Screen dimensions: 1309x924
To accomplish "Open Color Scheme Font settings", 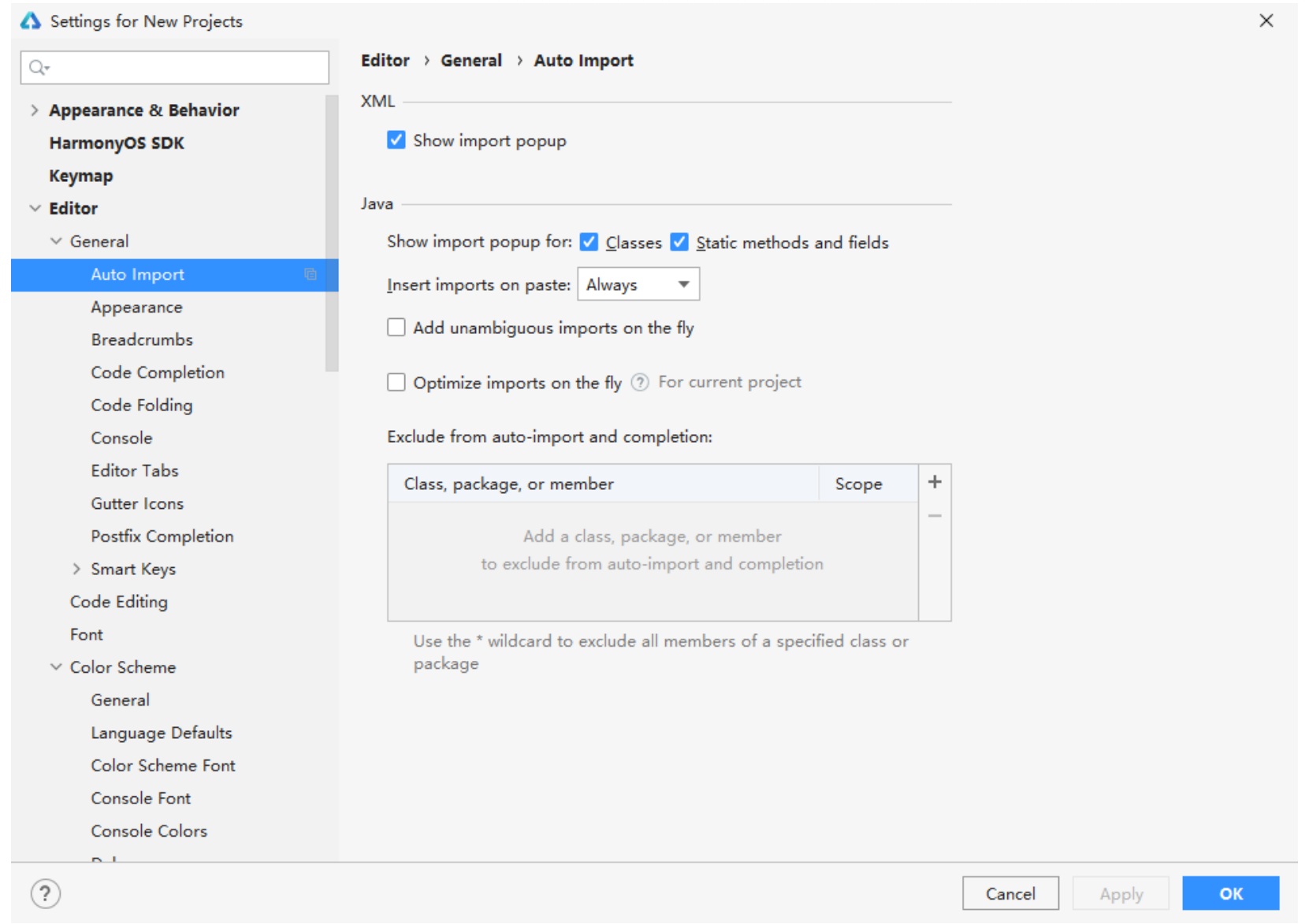I will pyautogui.click(x=163, y=766).
